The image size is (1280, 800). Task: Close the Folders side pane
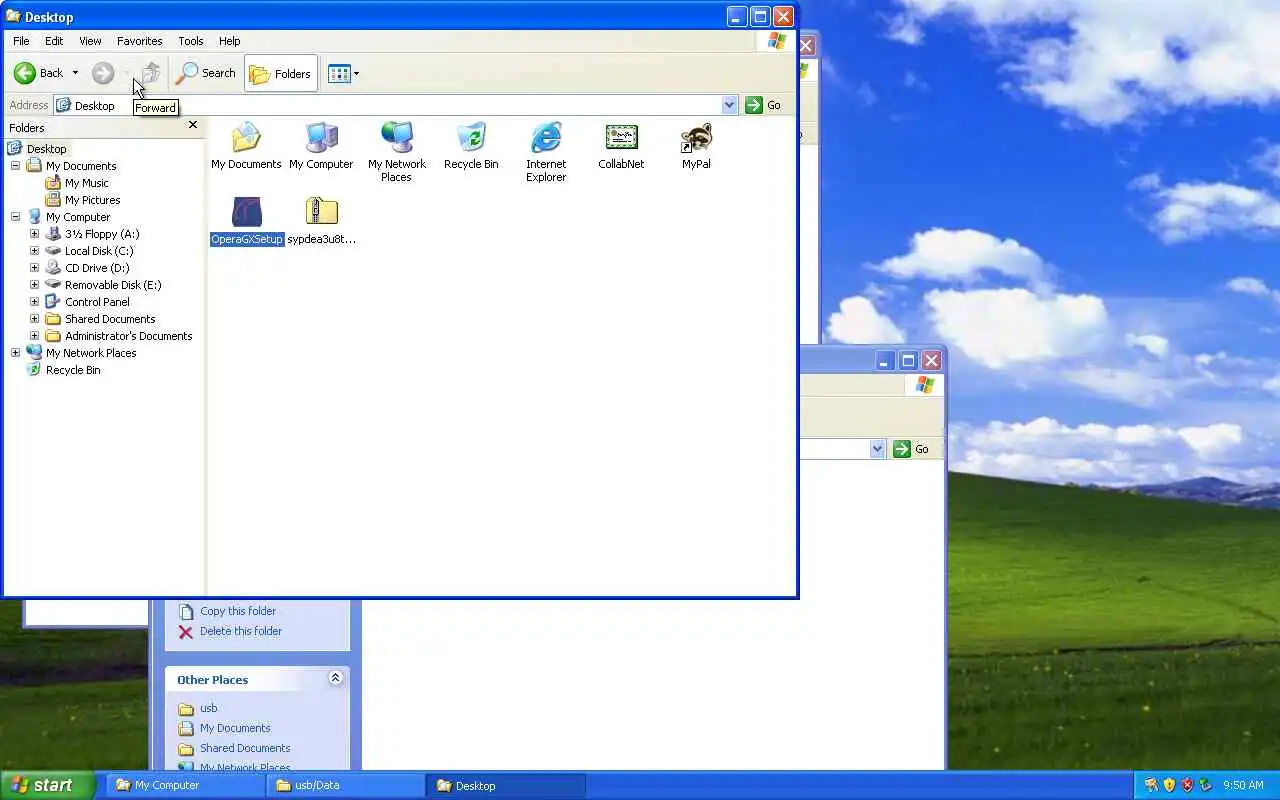coord(193,126)
